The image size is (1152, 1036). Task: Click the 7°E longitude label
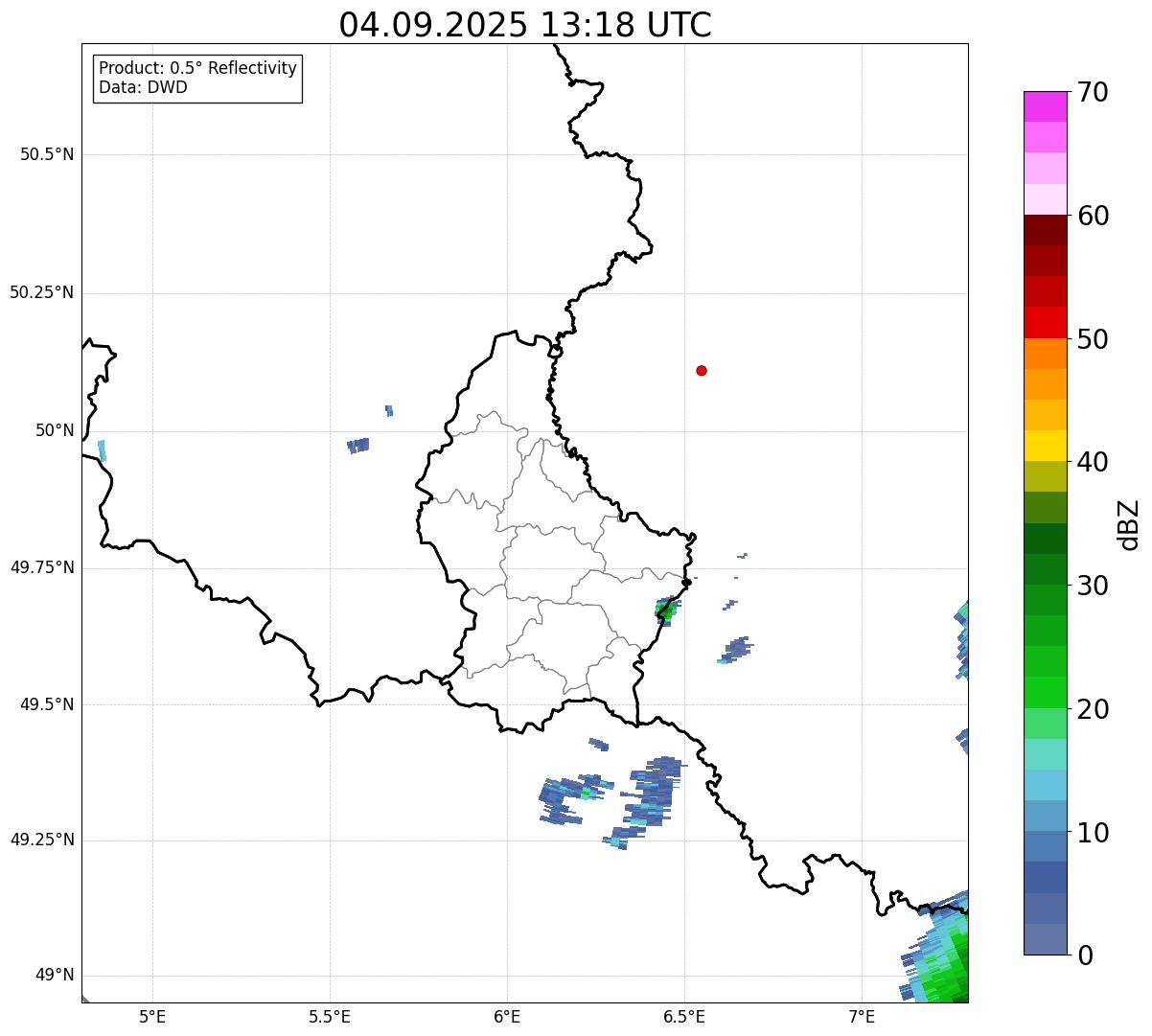(x=862, y=1016)
